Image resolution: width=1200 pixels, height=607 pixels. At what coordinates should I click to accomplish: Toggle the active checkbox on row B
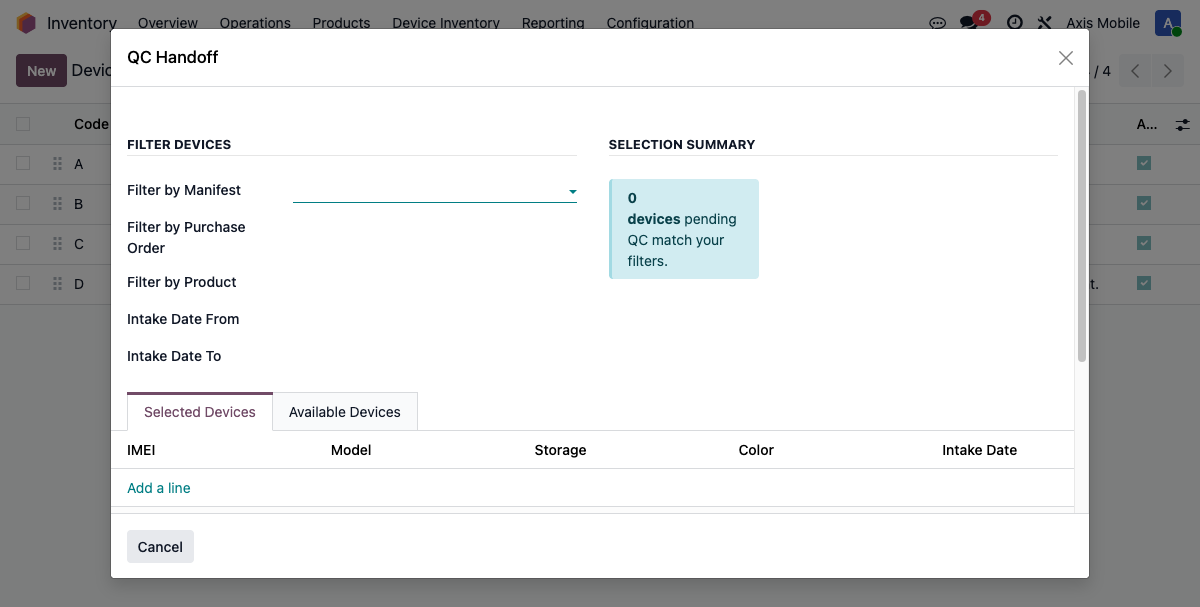(1144, 203)
